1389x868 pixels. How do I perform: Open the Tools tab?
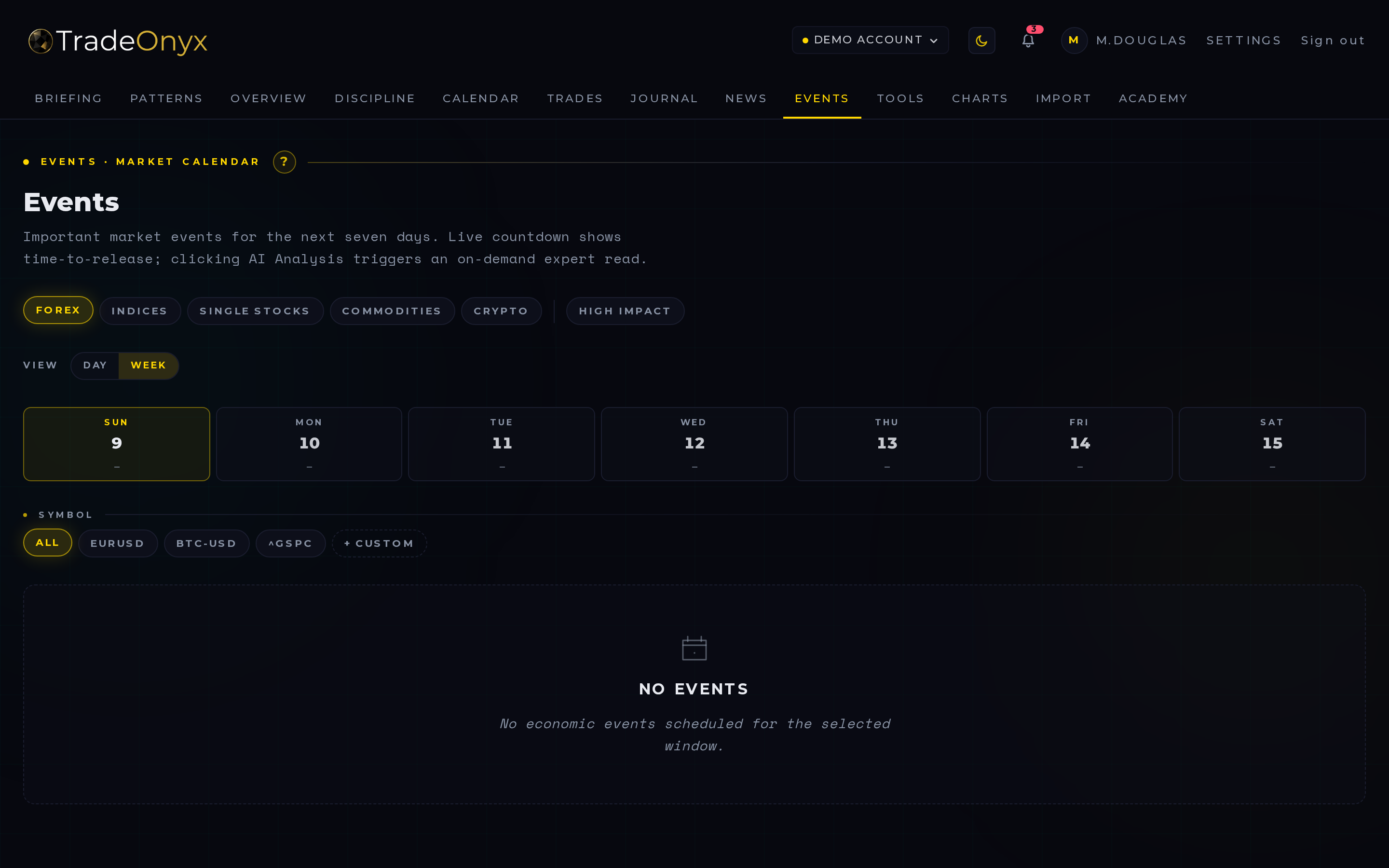[x=900, y=98]
